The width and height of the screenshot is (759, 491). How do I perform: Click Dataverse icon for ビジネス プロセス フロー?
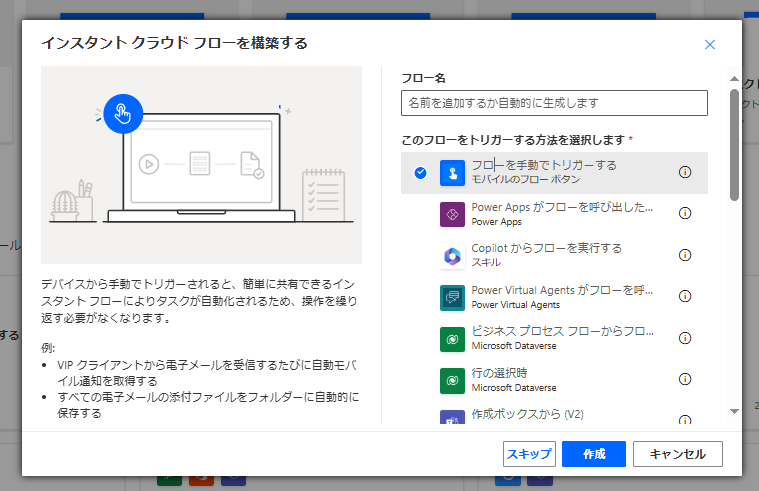452,339
